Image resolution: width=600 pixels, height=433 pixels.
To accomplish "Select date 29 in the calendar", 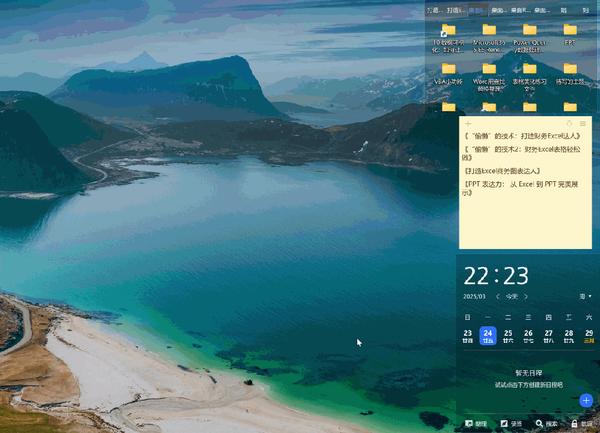I will [x=589, y=336].
